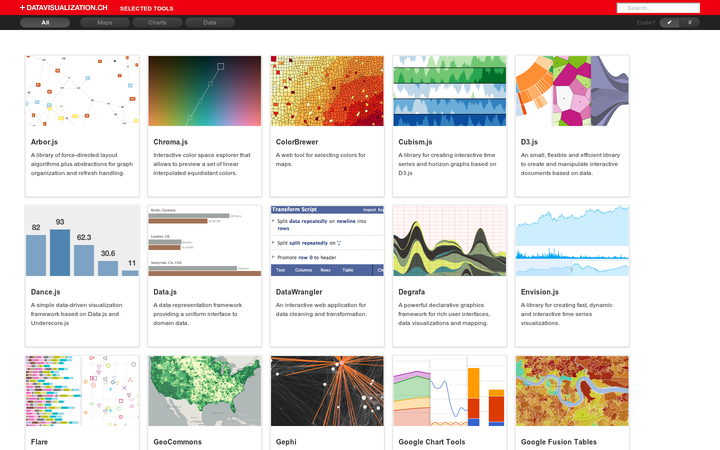Open the DataWrangler Transform Script thumbnail

327,241
